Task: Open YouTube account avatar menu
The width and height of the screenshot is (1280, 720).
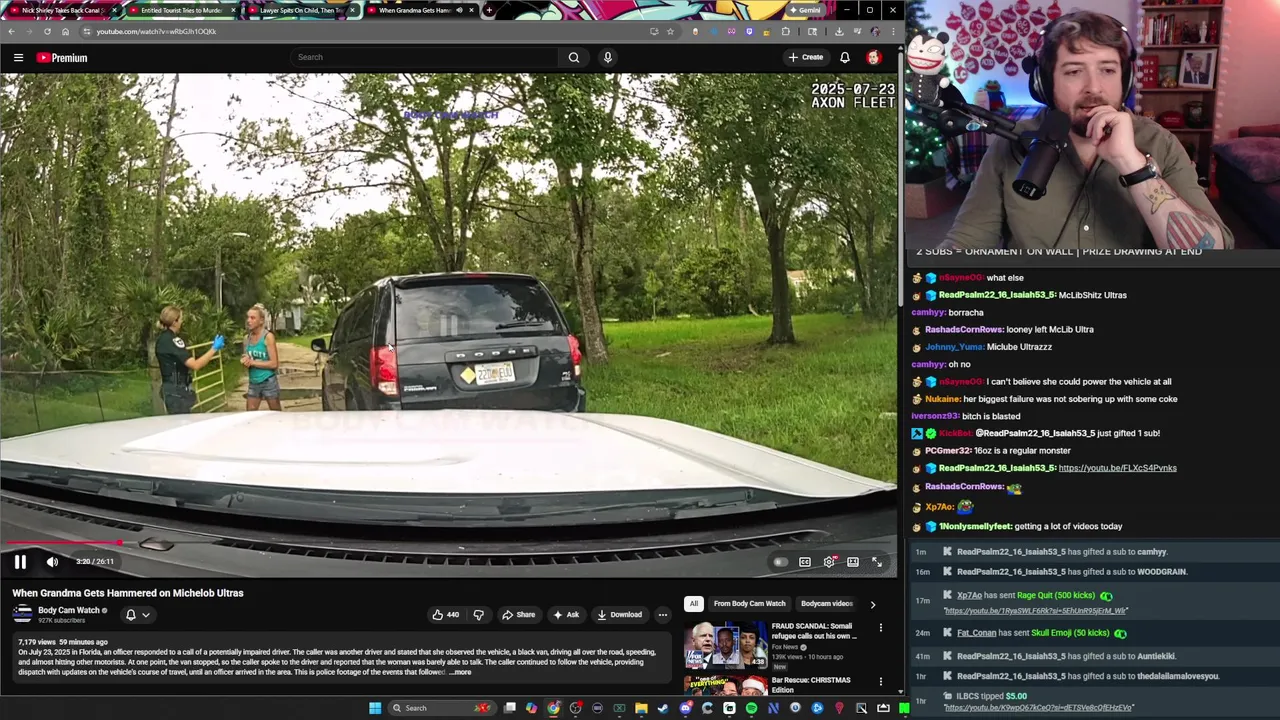Action: pyautogui.click(x=873, y=57)
